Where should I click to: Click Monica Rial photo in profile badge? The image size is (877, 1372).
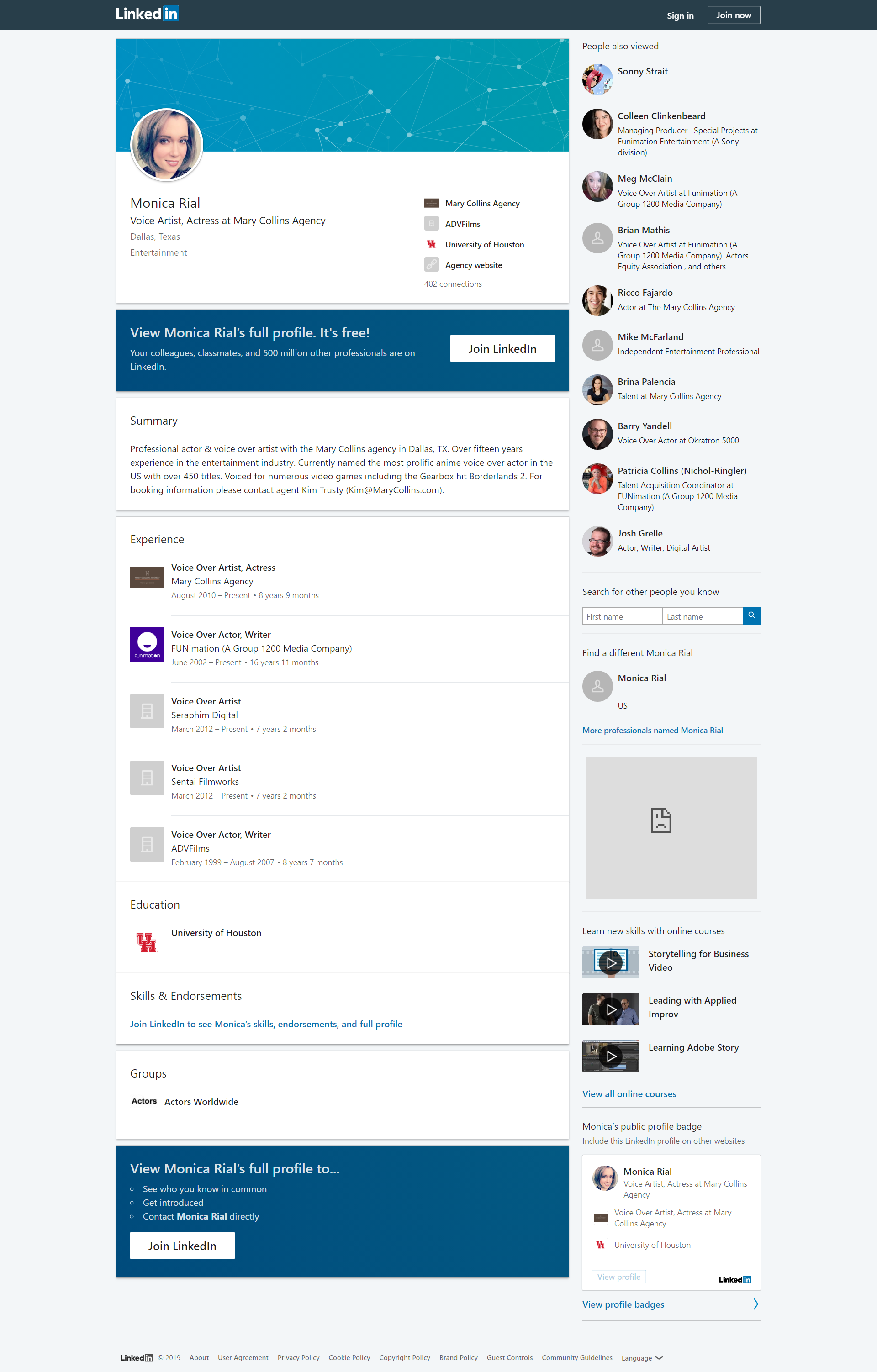pyautogui.click(x=605, y=1178)
